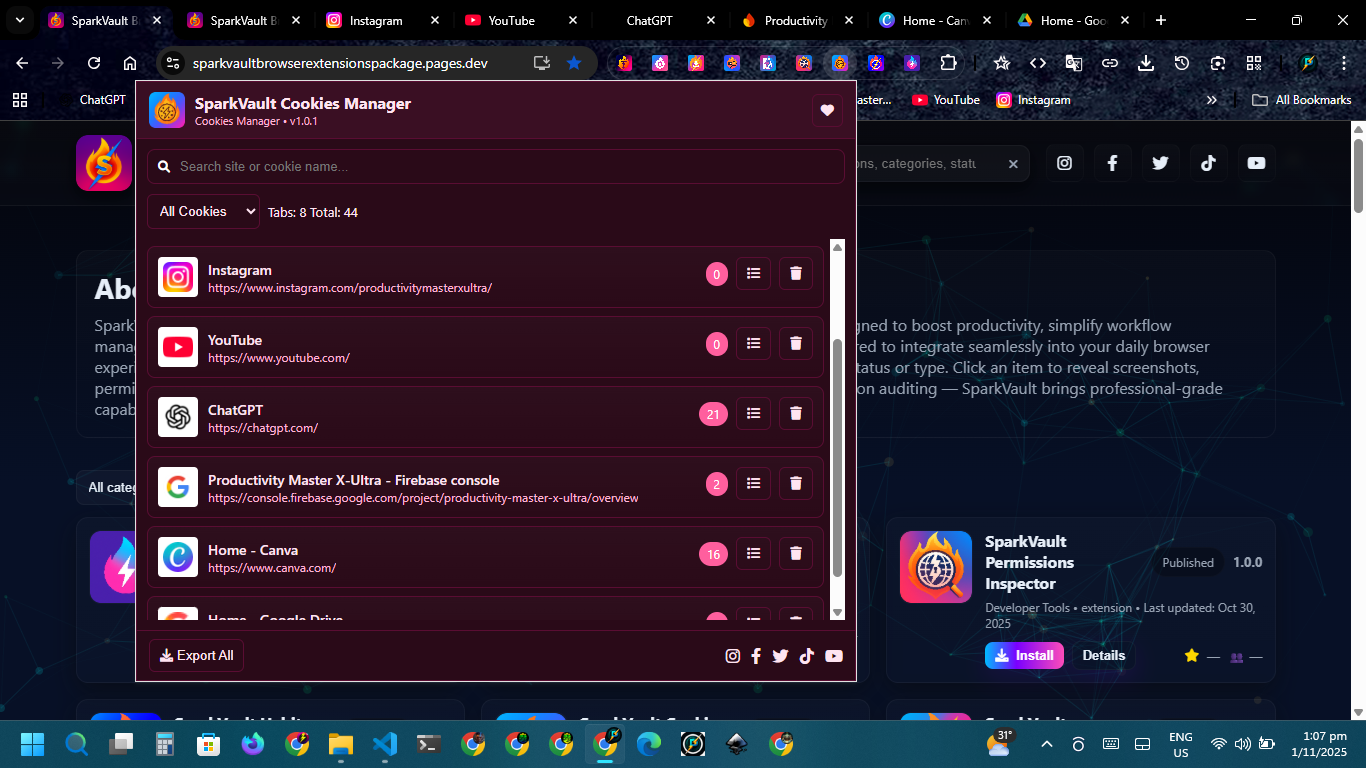Open cookie list for ChatGPT row
The image size is (1366, 768).
point(753,413)
